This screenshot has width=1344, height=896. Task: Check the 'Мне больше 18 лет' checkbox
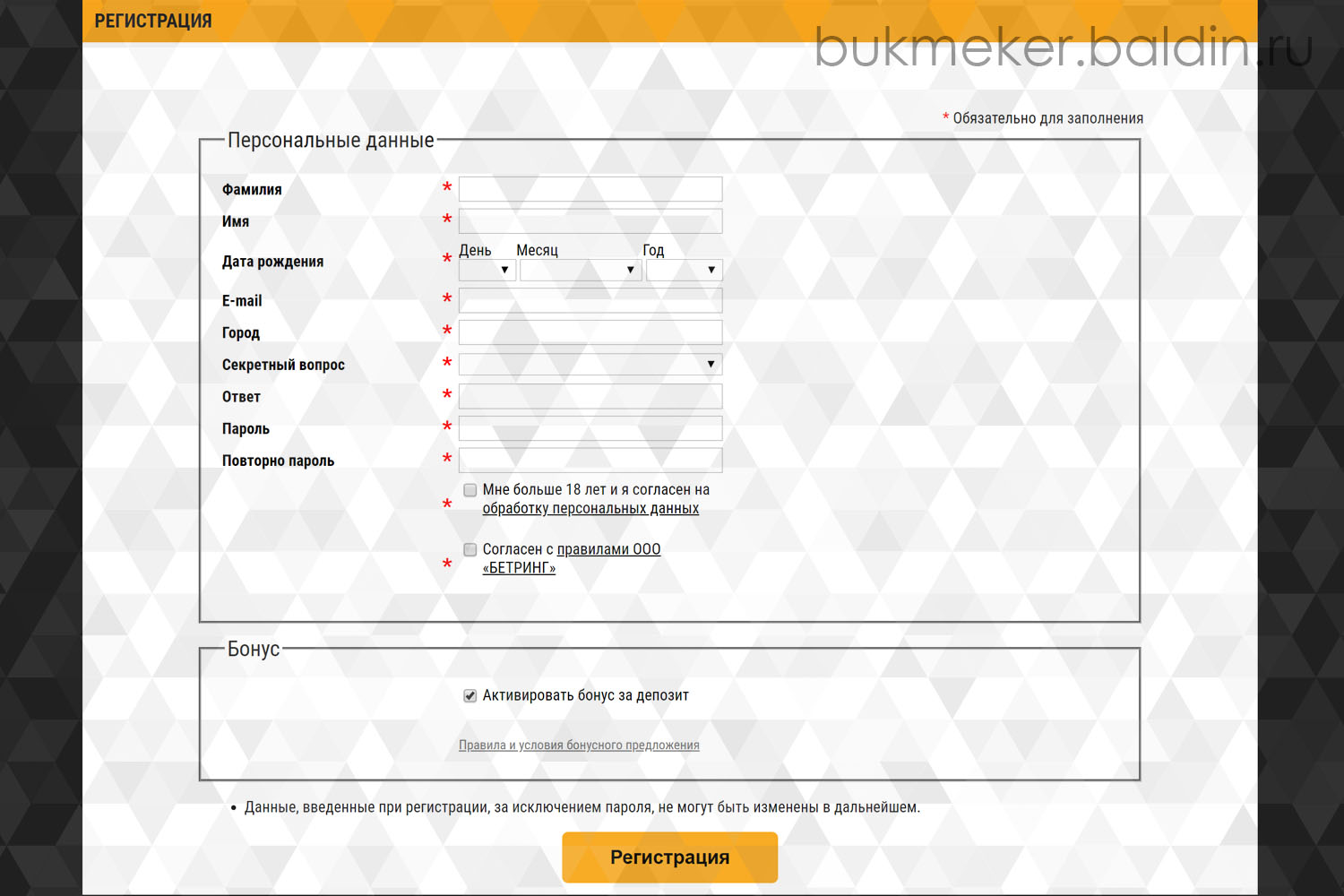(470, 490)
